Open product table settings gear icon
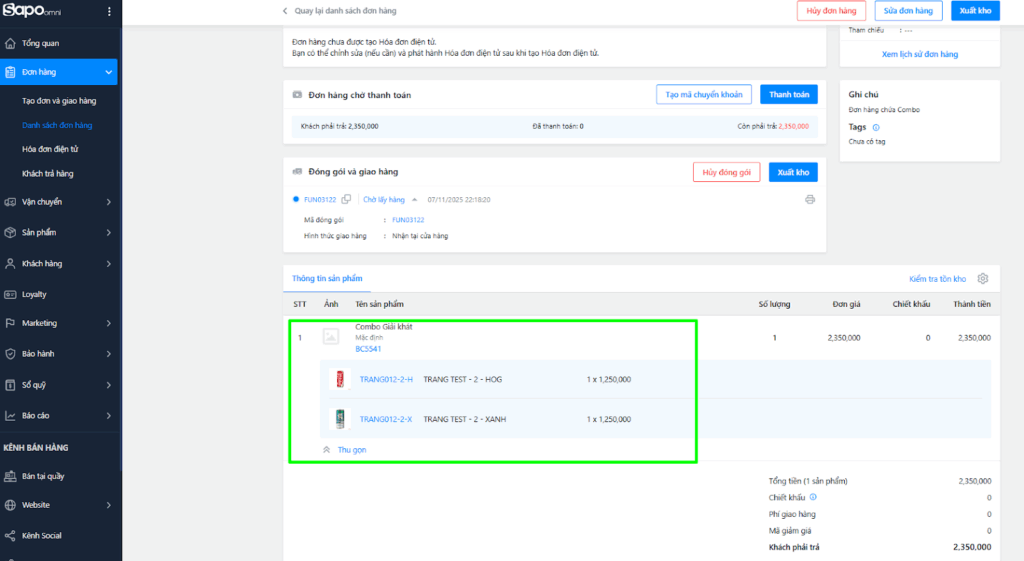 (982, 279)
